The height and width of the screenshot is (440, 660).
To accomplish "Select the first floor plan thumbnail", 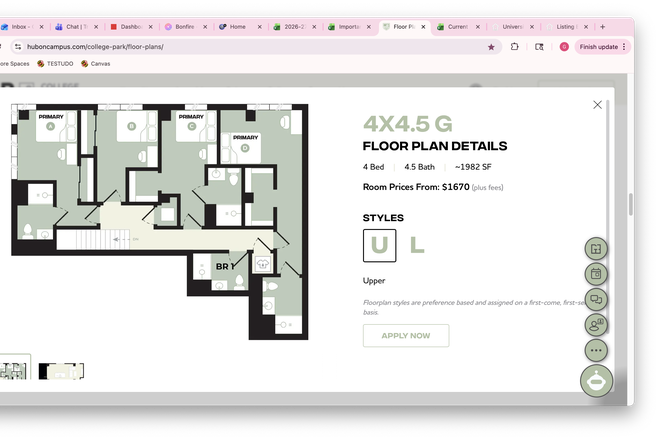I will point(13,367).
